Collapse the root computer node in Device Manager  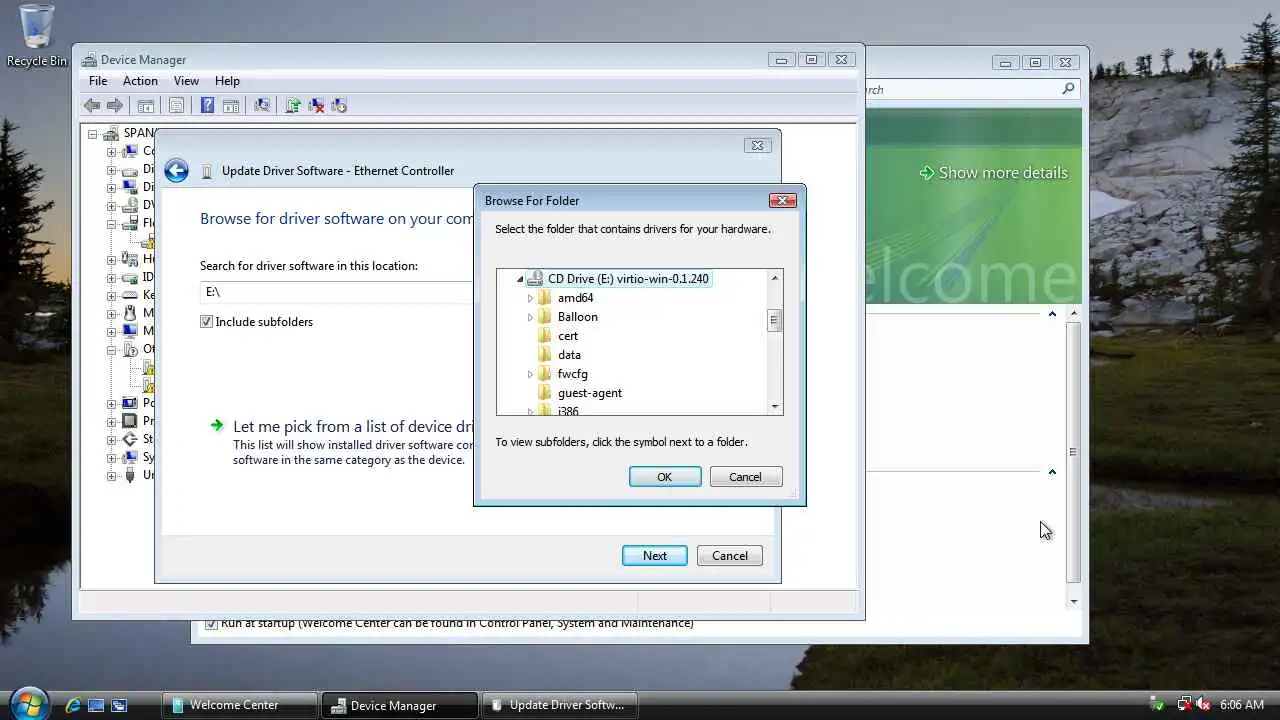pyautogui.click(x=93, y=133)
